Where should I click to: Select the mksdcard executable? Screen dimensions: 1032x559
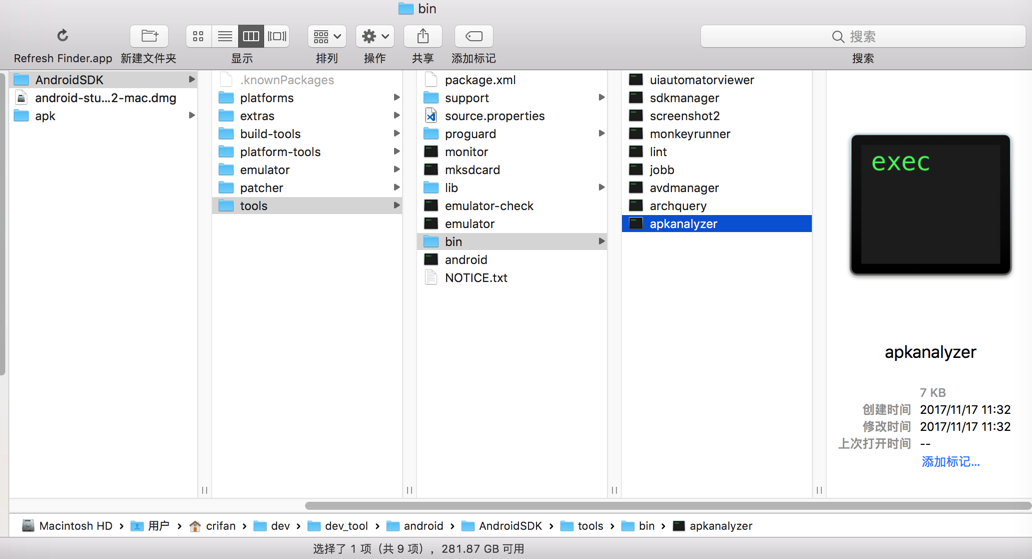[512, 170]
